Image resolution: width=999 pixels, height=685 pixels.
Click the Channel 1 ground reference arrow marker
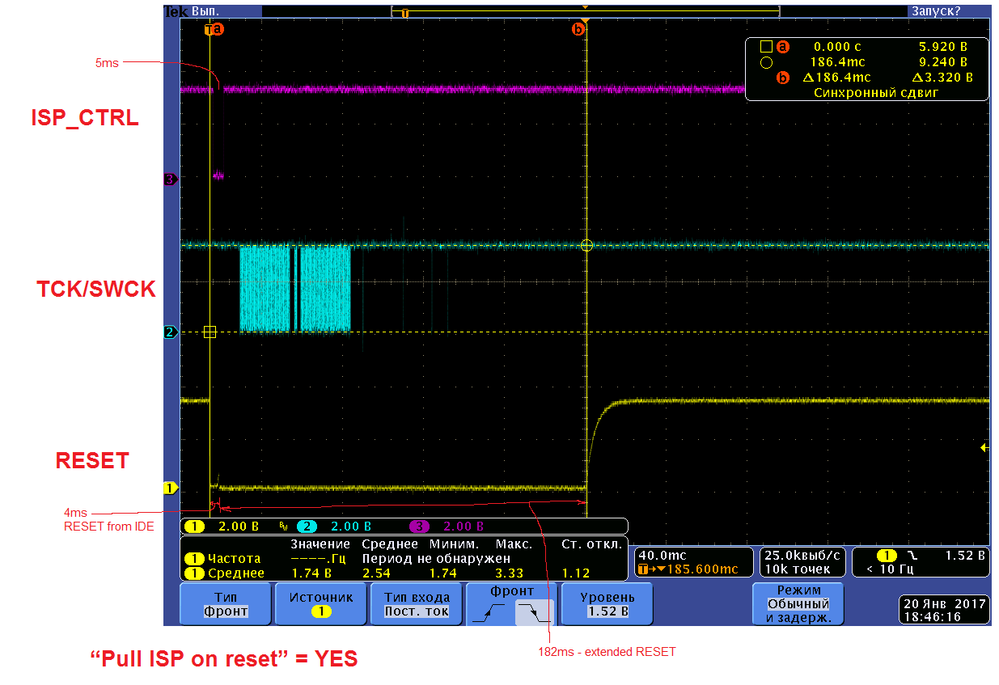[x=171, y=487]
